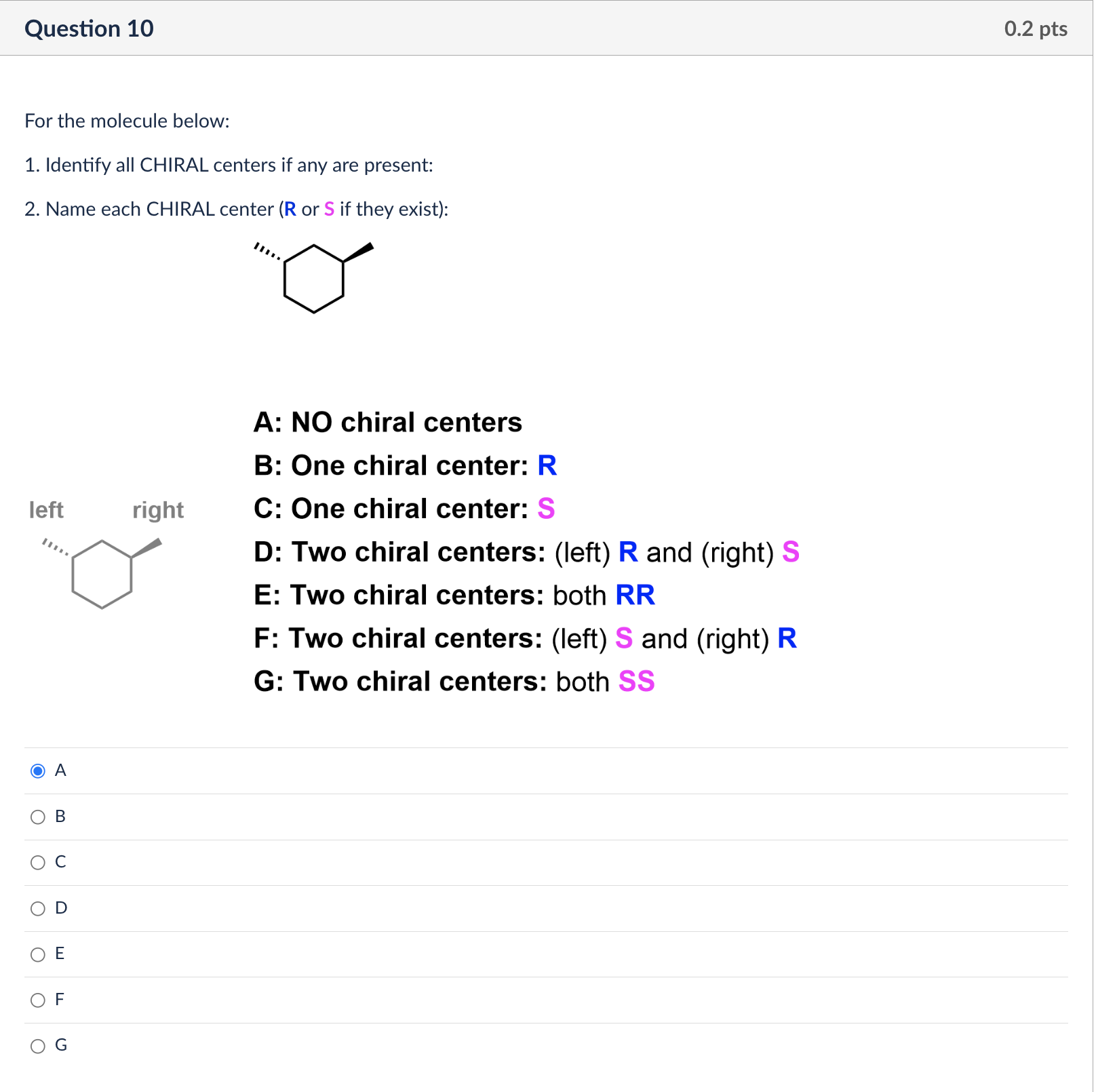This screenshot has height=1092, width=1096.
Task: Click the 'G: Two chiral centers: both SS' text
Action: point(454,681)
